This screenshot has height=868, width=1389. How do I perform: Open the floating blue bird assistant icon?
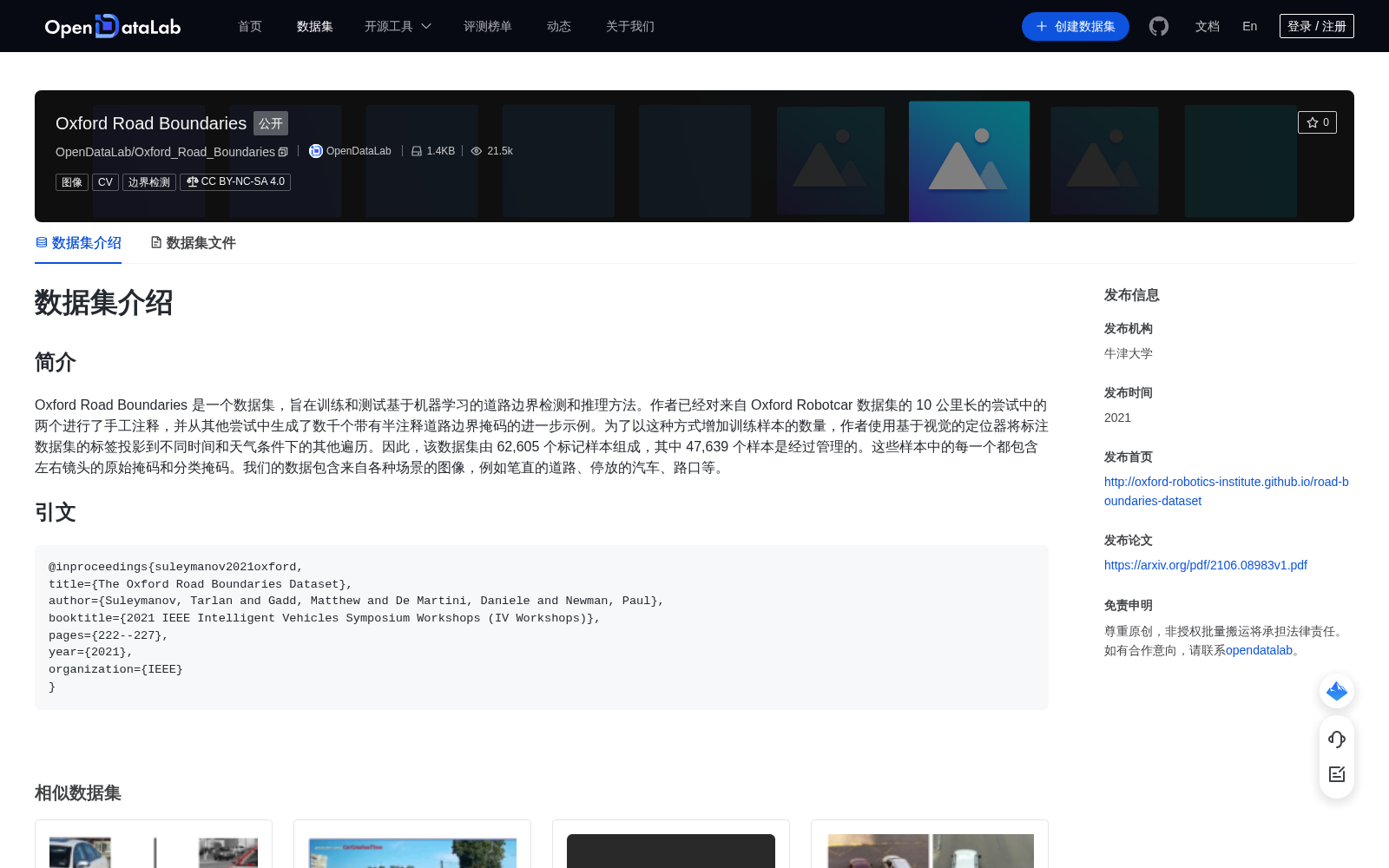1337,691
